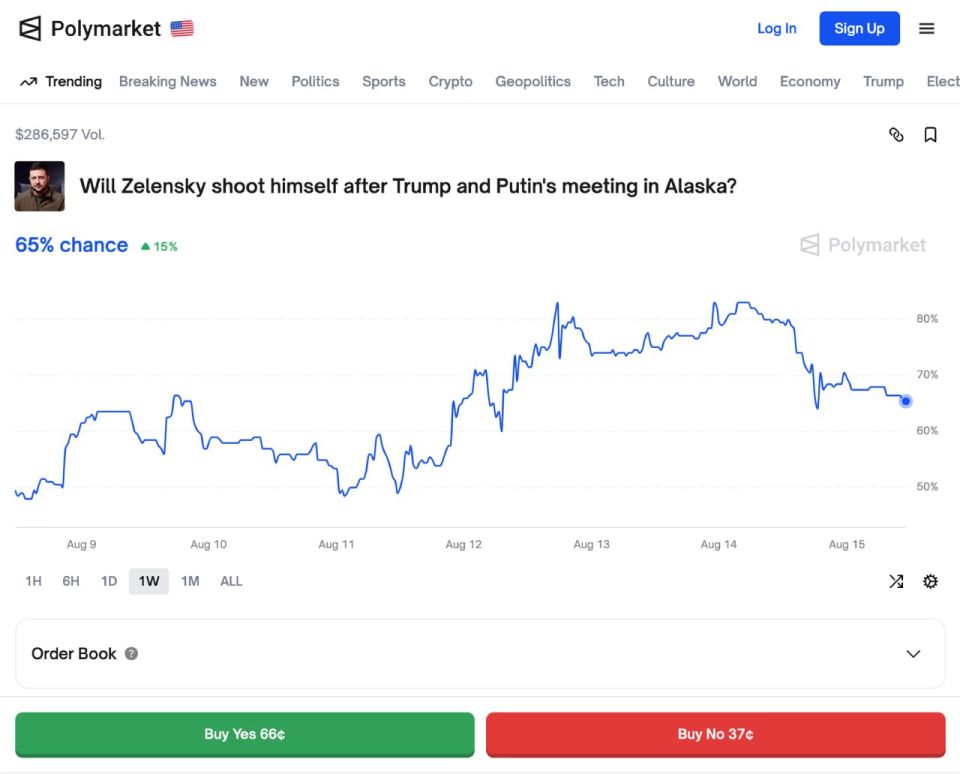Click the Zelensky market thumbnail
Viewport: 960px width, 774px height.
[39, 186]
